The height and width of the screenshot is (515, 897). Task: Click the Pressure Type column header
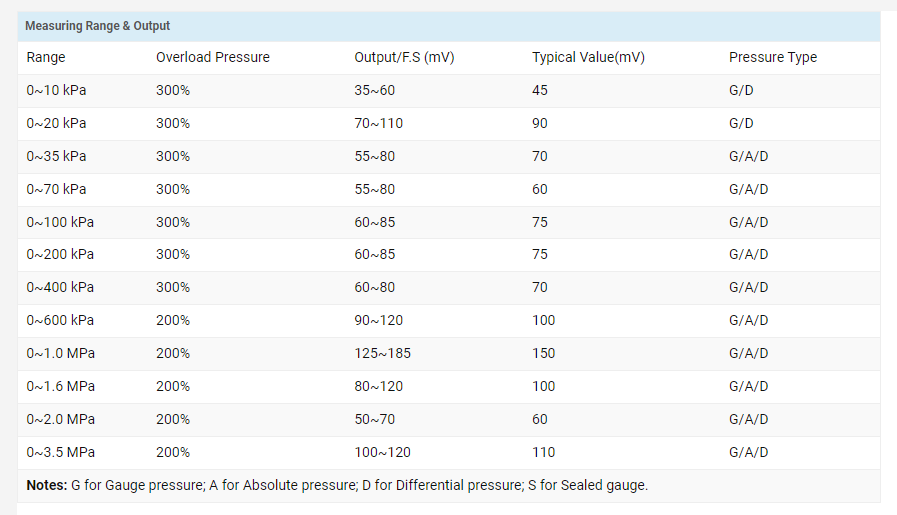773,57
